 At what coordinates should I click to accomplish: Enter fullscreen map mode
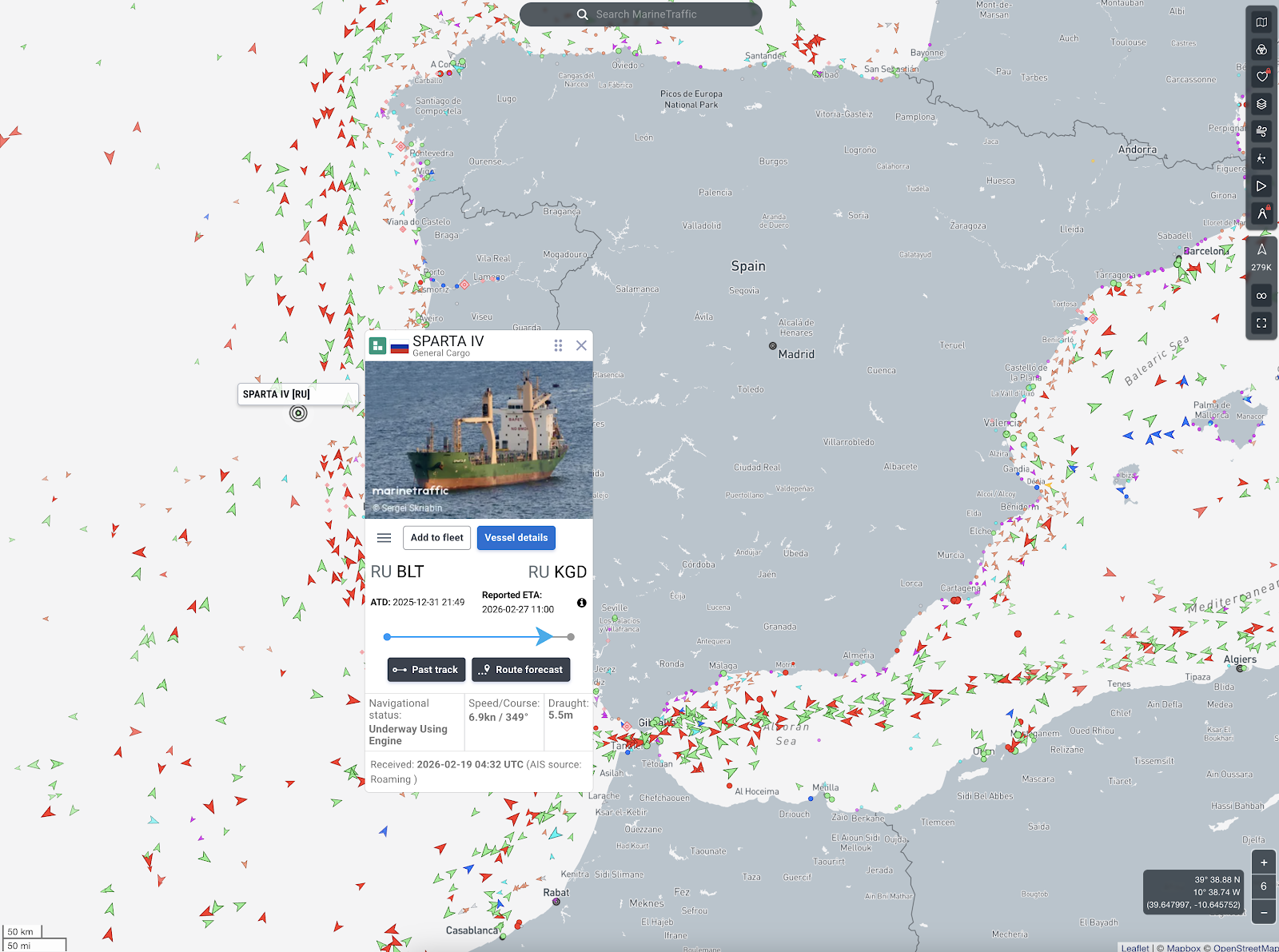coord(1261,323)
